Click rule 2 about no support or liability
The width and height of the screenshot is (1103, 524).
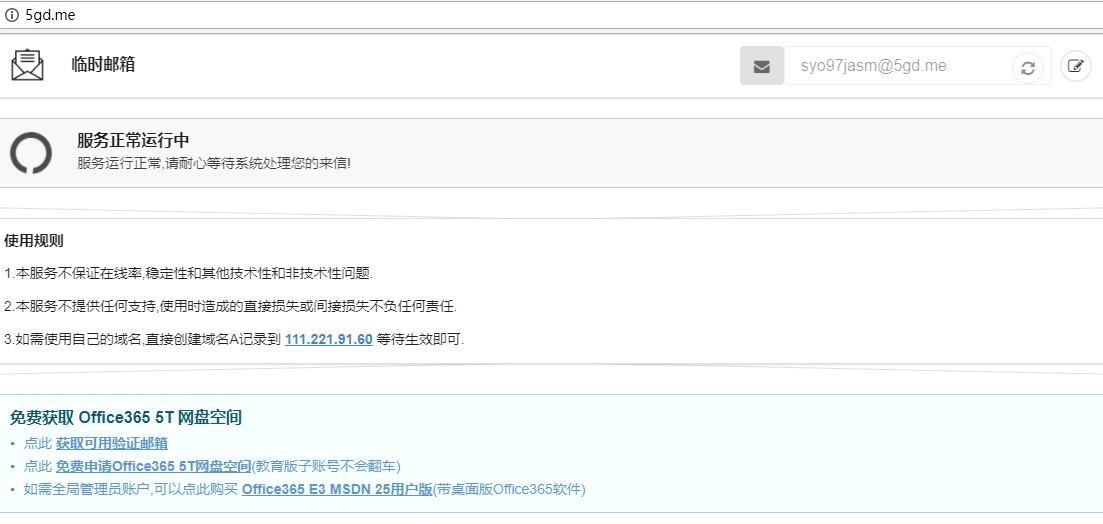[230, 307]
